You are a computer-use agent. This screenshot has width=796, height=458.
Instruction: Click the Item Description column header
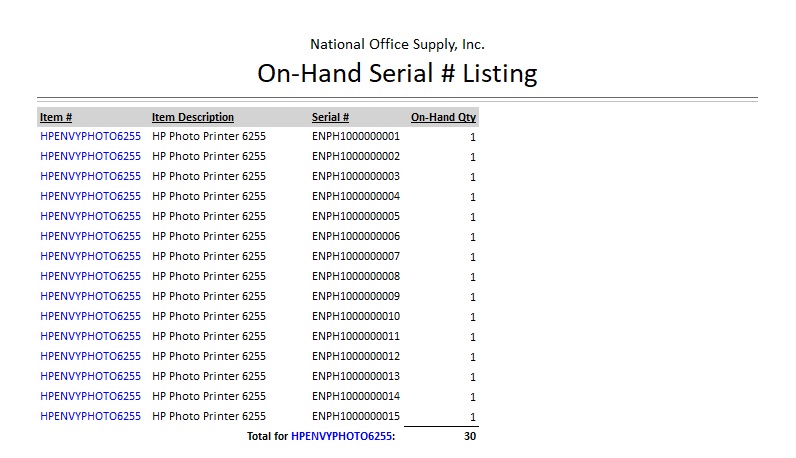click(193, 117)
